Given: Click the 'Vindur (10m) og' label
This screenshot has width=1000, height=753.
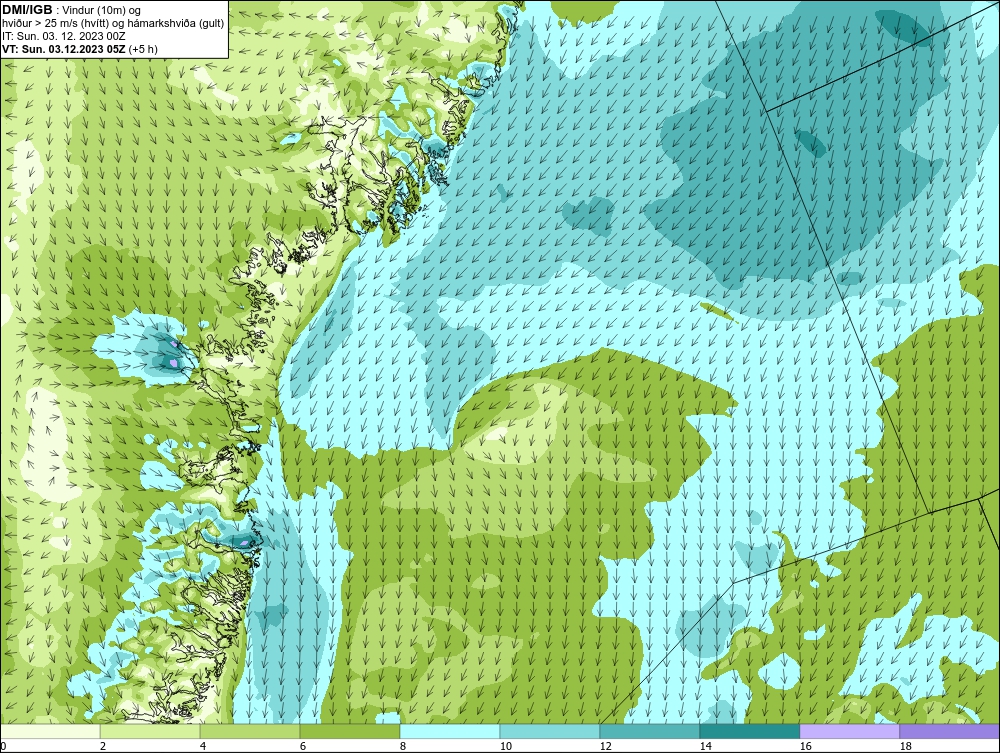Looking at the screenshot, I should 102,10.
